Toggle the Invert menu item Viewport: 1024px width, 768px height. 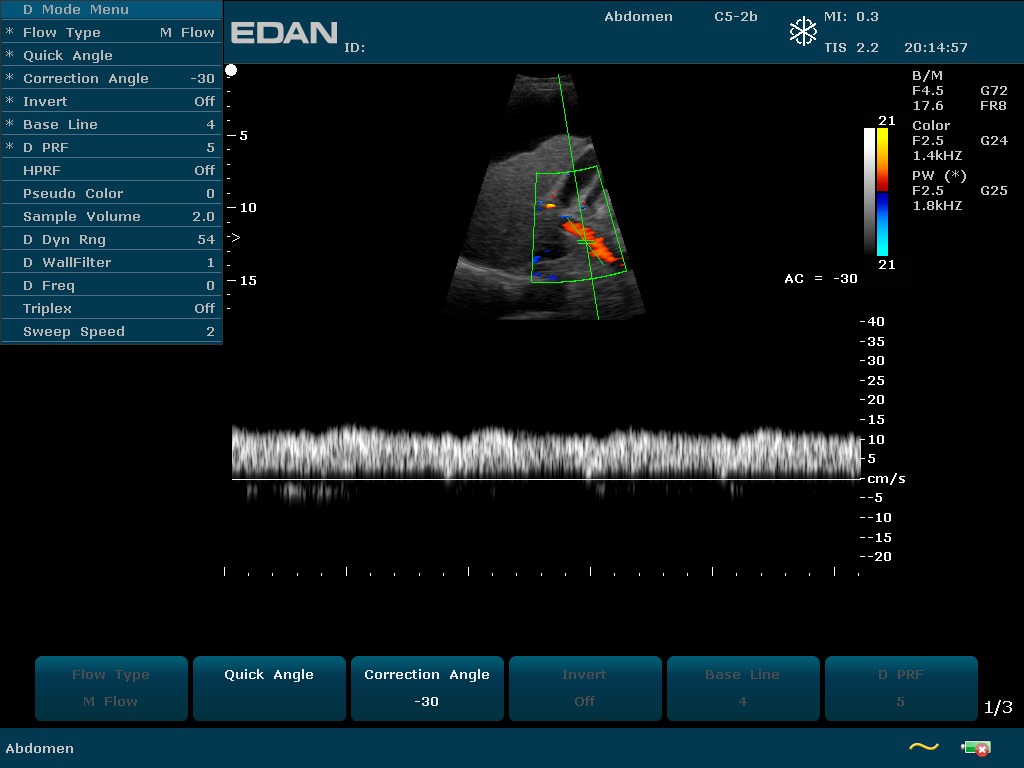[111, 101]
